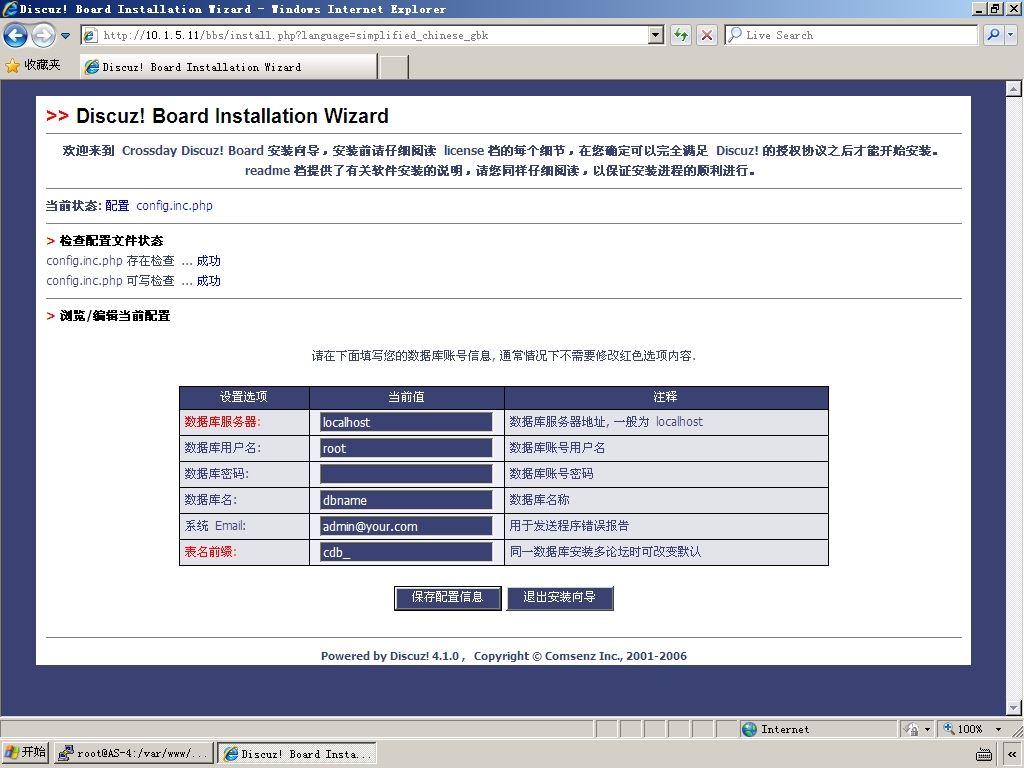The width and height of the screenshot is (1024, 768).
Task: Click the Comsenz Inc. footer link
Action: 583,656
